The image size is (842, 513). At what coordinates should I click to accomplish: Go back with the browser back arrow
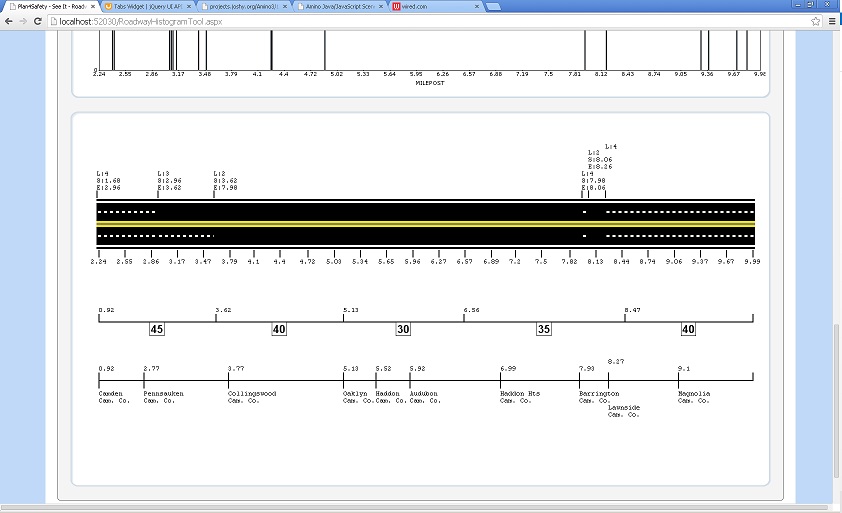[x=9, y=21]
